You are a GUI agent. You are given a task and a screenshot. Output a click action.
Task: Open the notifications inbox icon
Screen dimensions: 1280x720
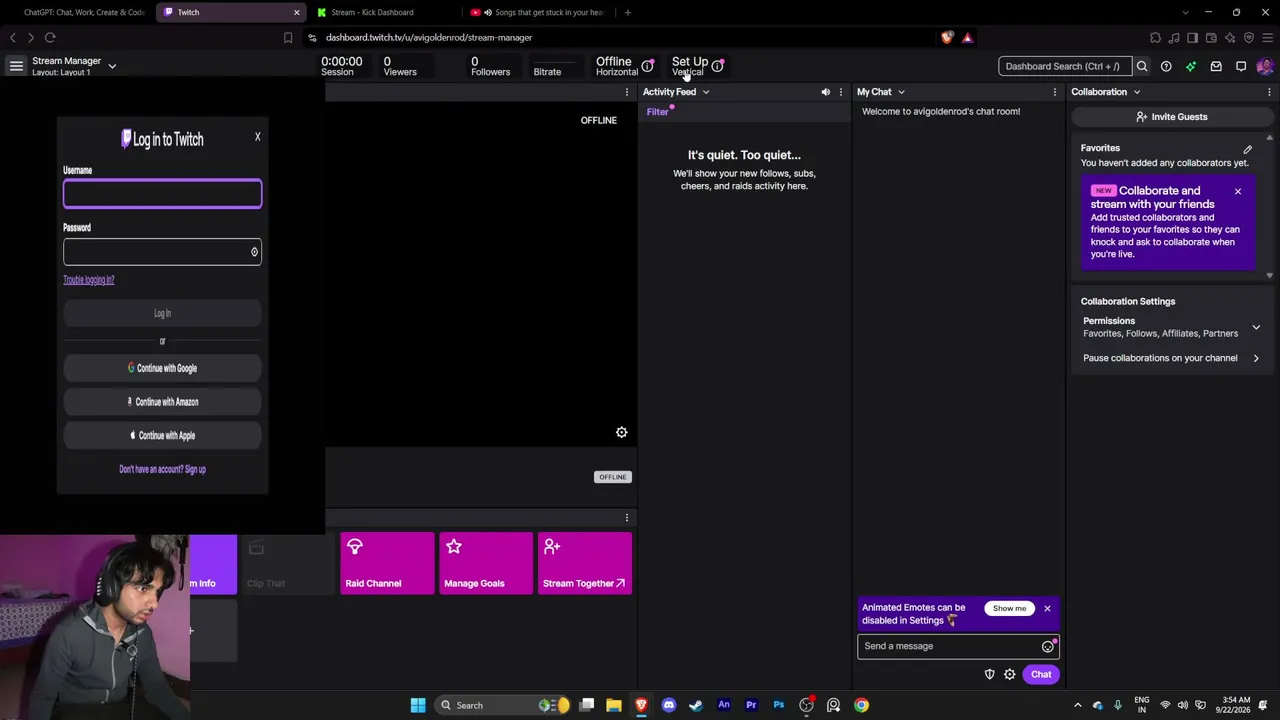pos(1216,66)
